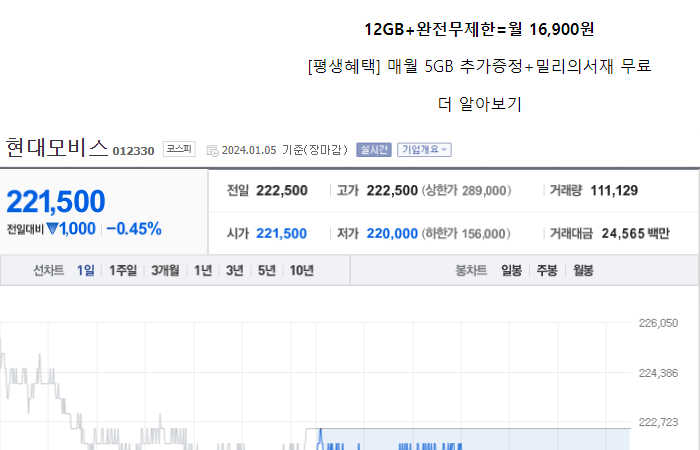The height and width of the screenshot is (450, 700).
Task: Click the 222,723 chart axis label
Action: [658, 422]
